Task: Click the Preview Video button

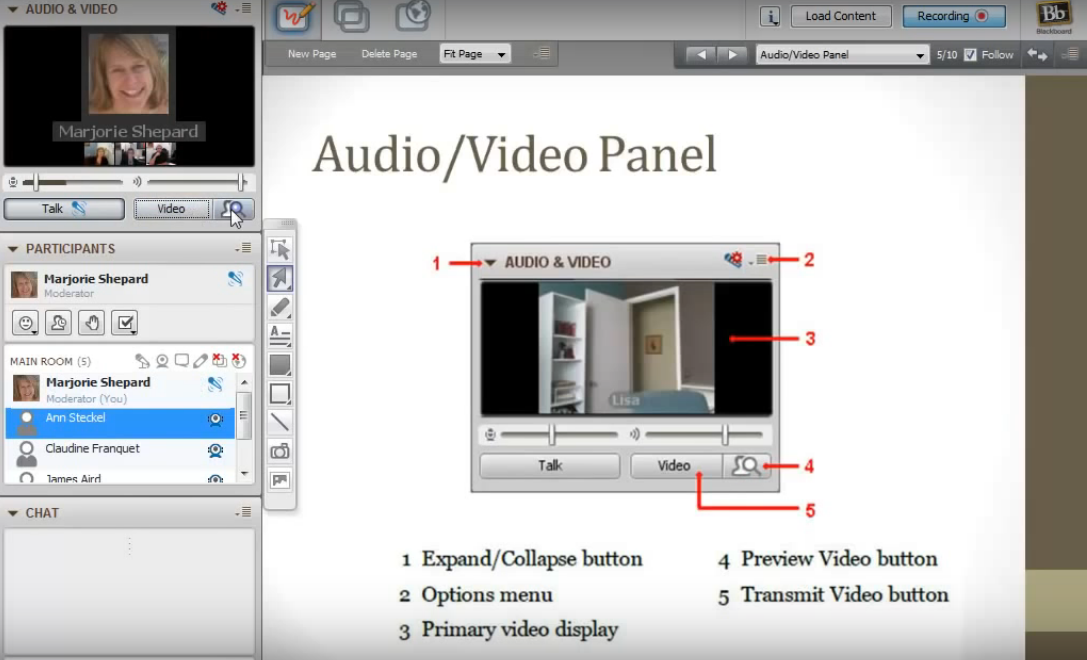Action: coord(234,209)
